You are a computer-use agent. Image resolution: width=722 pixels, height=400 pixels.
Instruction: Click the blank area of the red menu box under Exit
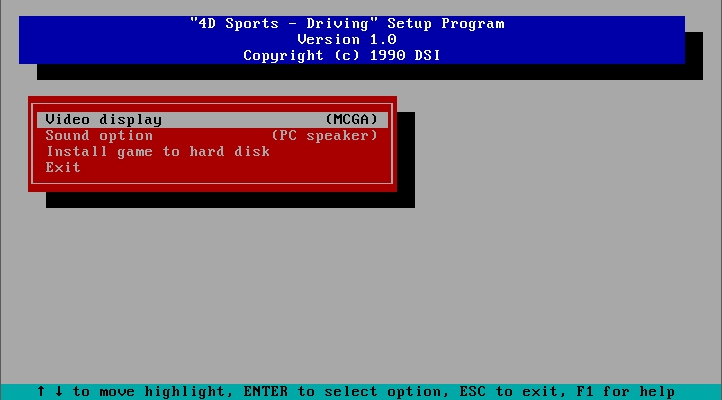[x=212, y=179]
